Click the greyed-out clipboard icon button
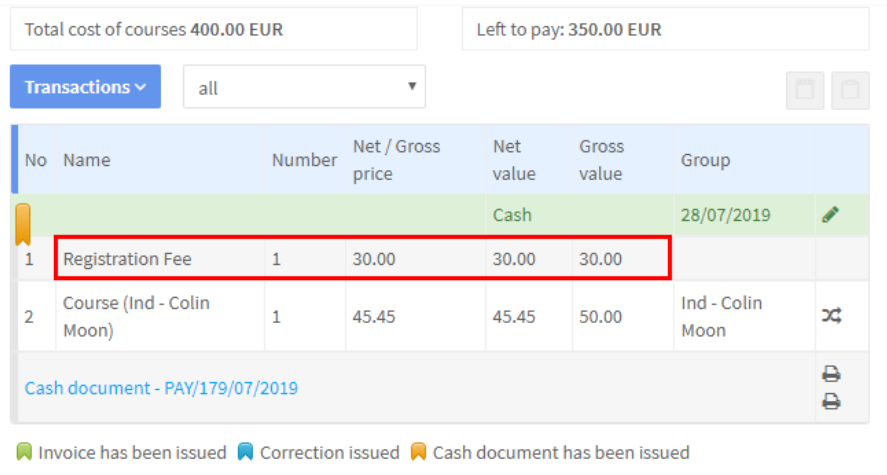This screenshot has height=475, width=887. [x=850, y=90]
